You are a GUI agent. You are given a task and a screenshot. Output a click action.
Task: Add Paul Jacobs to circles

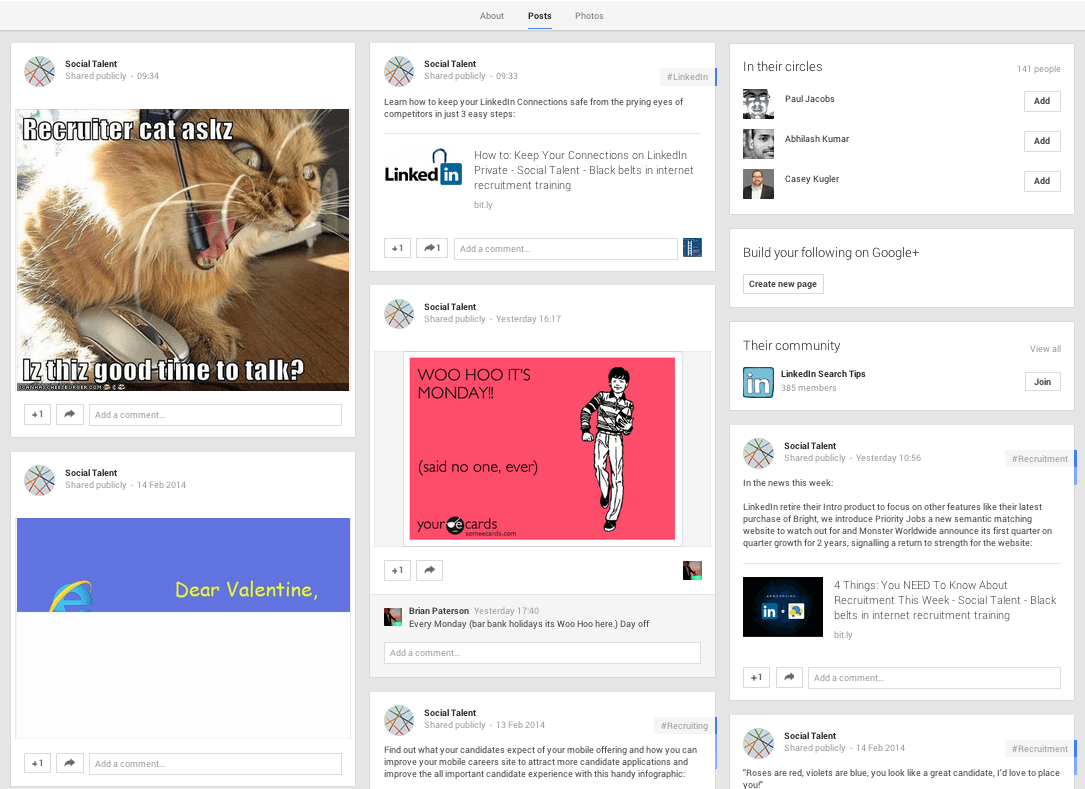tap(1041, 101)
